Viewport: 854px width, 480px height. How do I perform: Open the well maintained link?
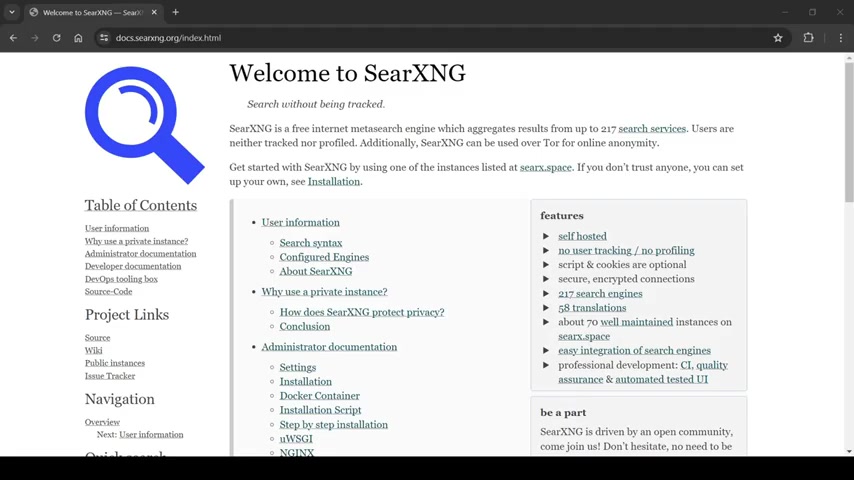pyautogui.click(x=637, y=321)
